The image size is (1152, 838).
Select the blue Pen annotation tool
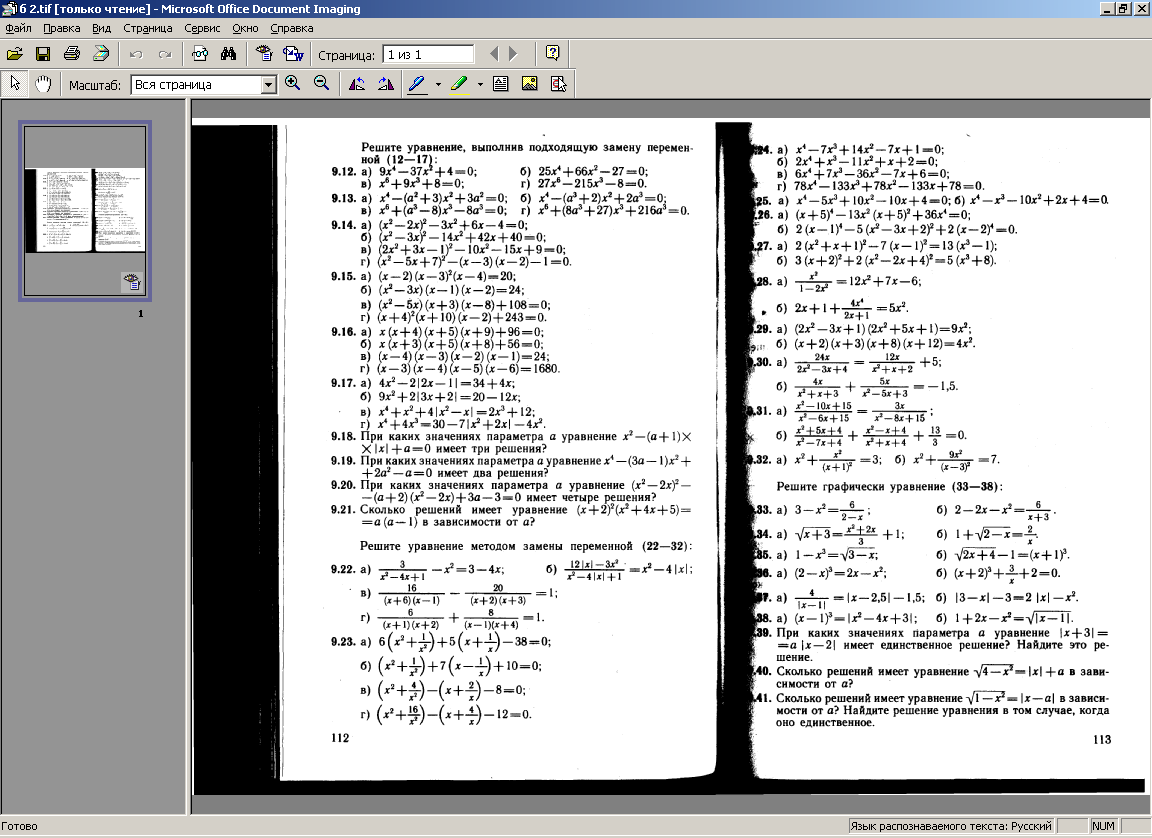[x=417, y=84]
